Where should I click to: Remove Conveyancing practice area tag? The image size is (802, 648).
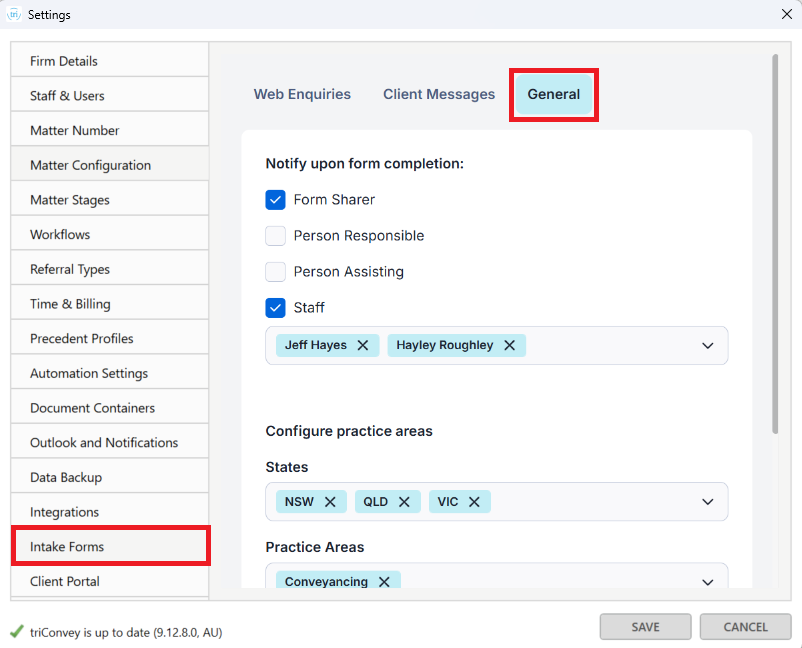click(384, 582)
